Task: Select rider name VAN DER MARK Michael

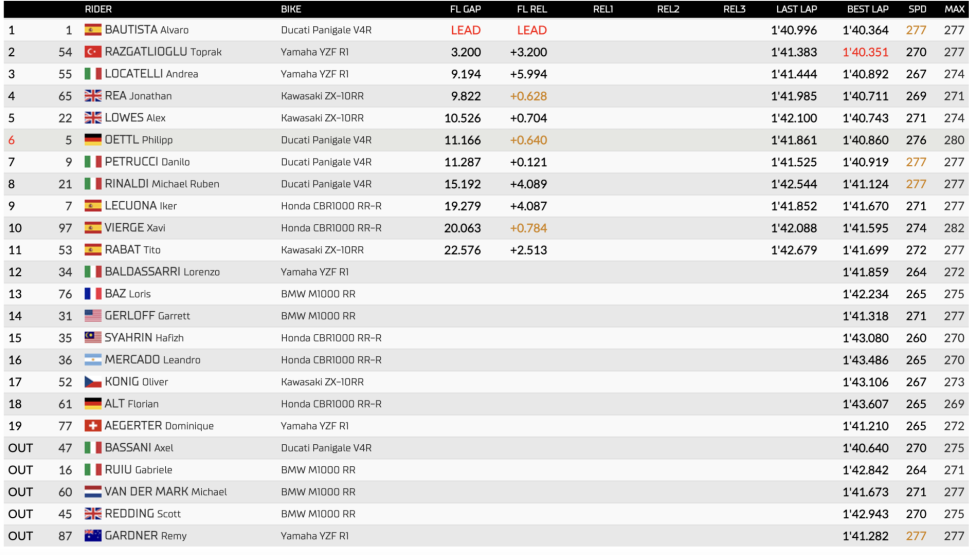Action: coord(166,492)
